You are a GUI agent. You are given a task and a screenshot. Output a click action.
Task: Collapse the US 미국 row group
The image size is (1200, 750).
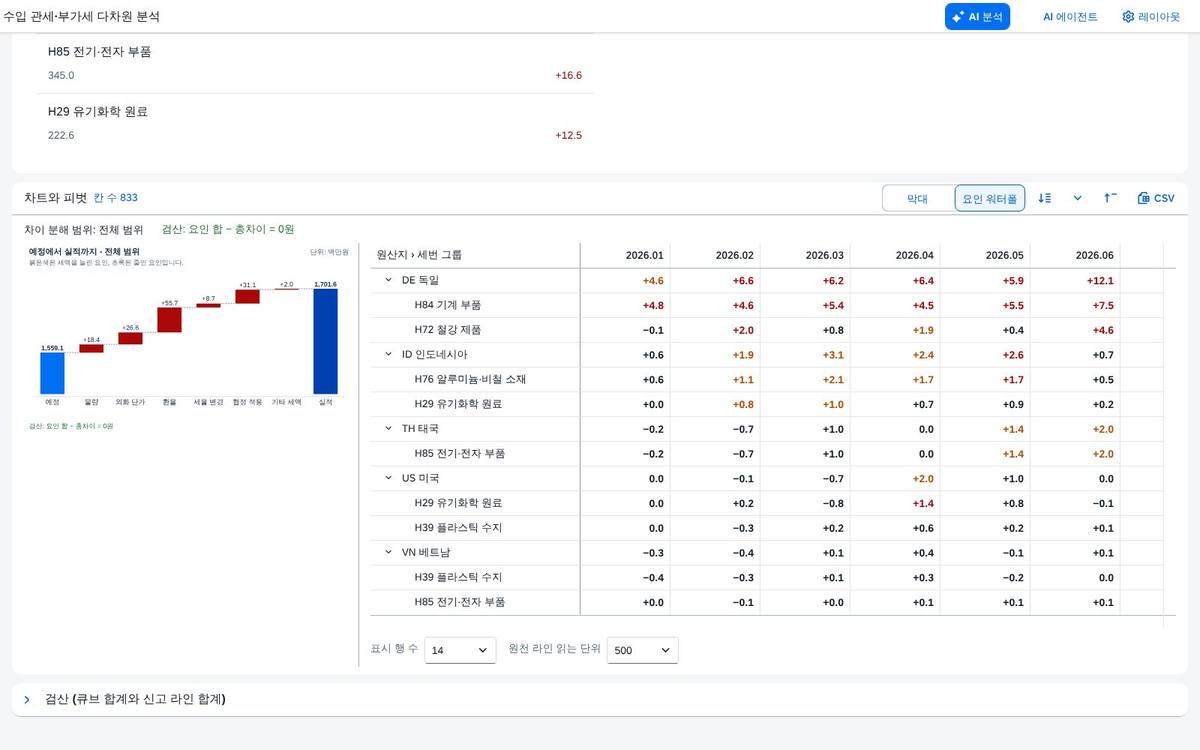pyautogui.click(x=388, y=478)
